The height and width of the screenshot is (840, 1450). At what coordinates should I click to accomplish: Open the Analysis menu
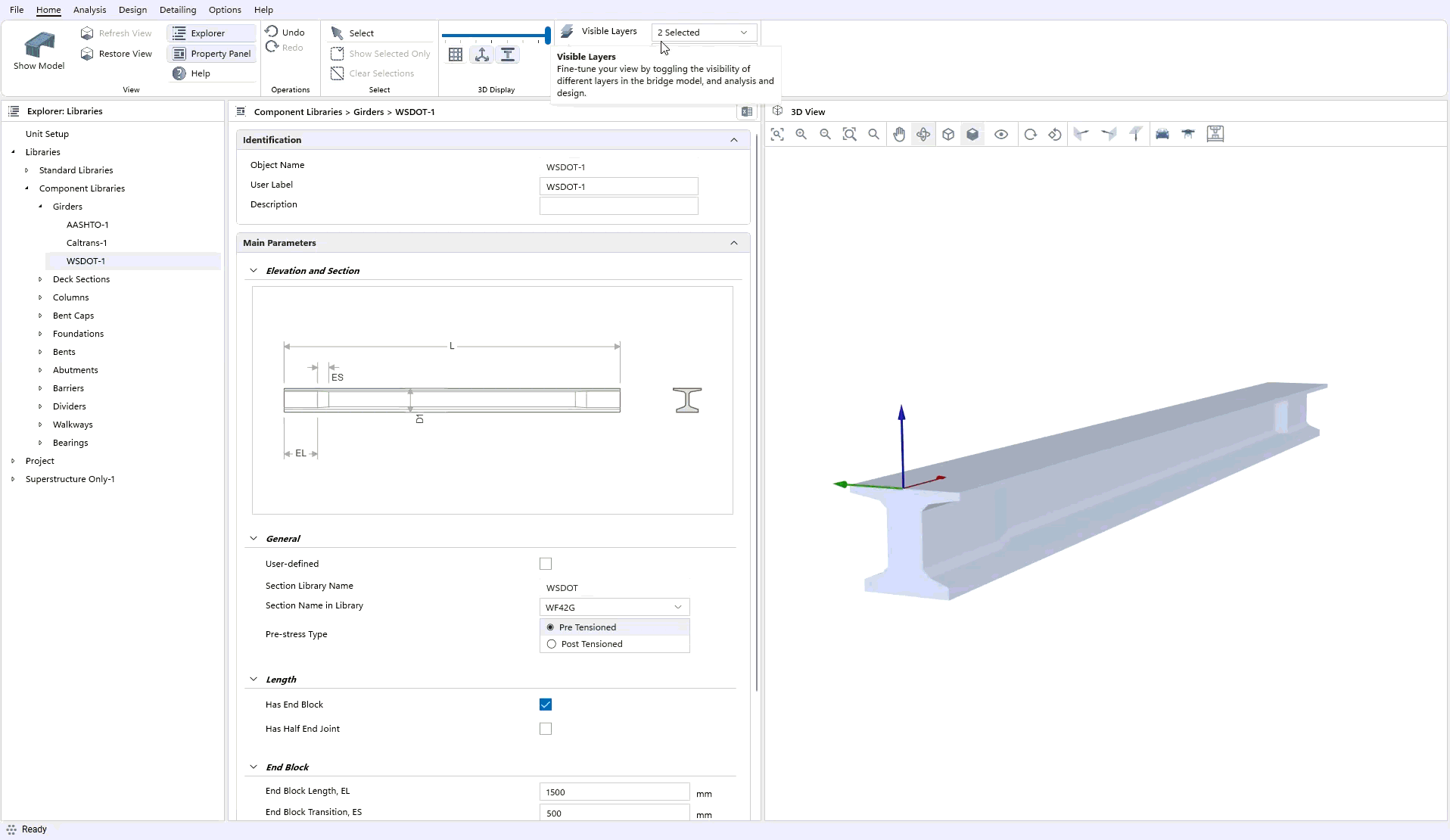[x=89, y=10]
